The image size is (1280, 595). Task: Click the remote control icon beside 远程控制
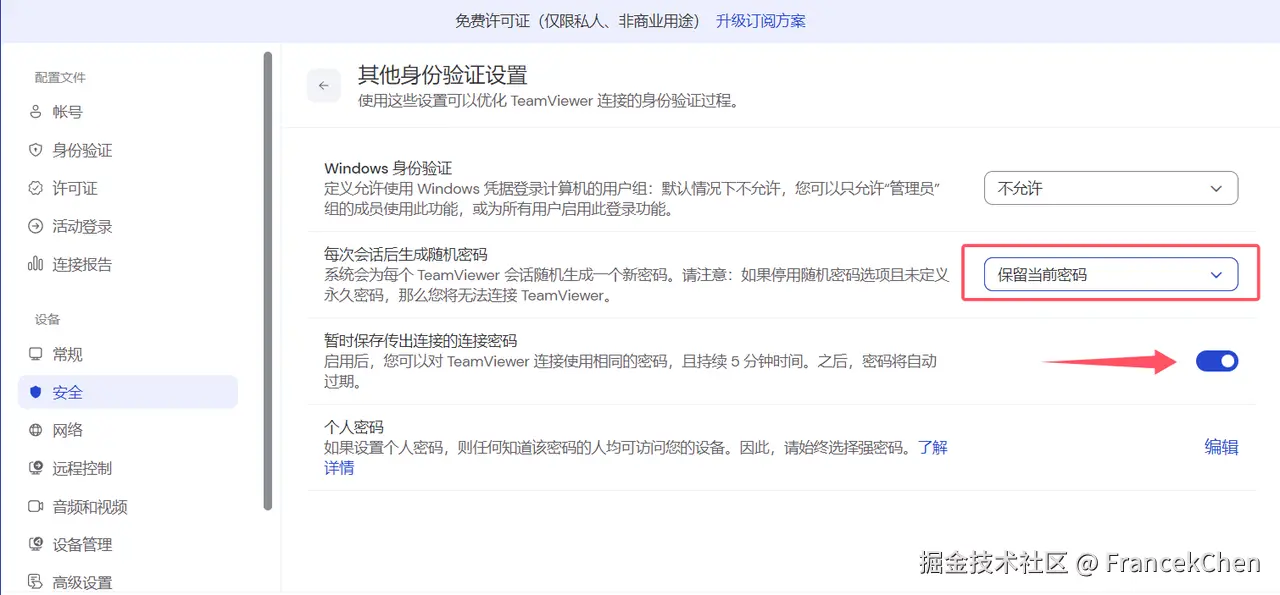(36, 468)
